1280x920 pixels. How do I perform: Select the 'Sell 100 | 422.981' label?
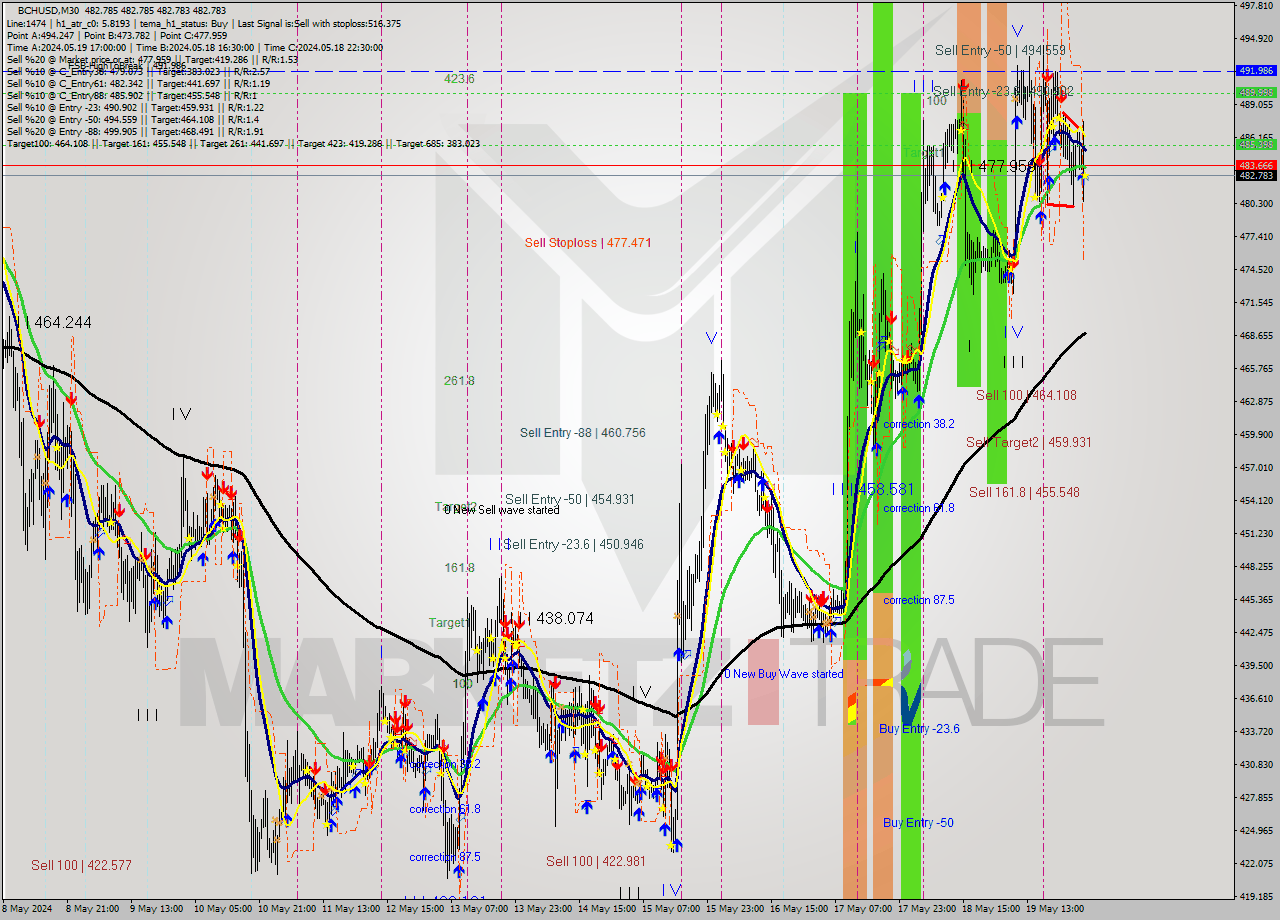[x=597, y=861]
